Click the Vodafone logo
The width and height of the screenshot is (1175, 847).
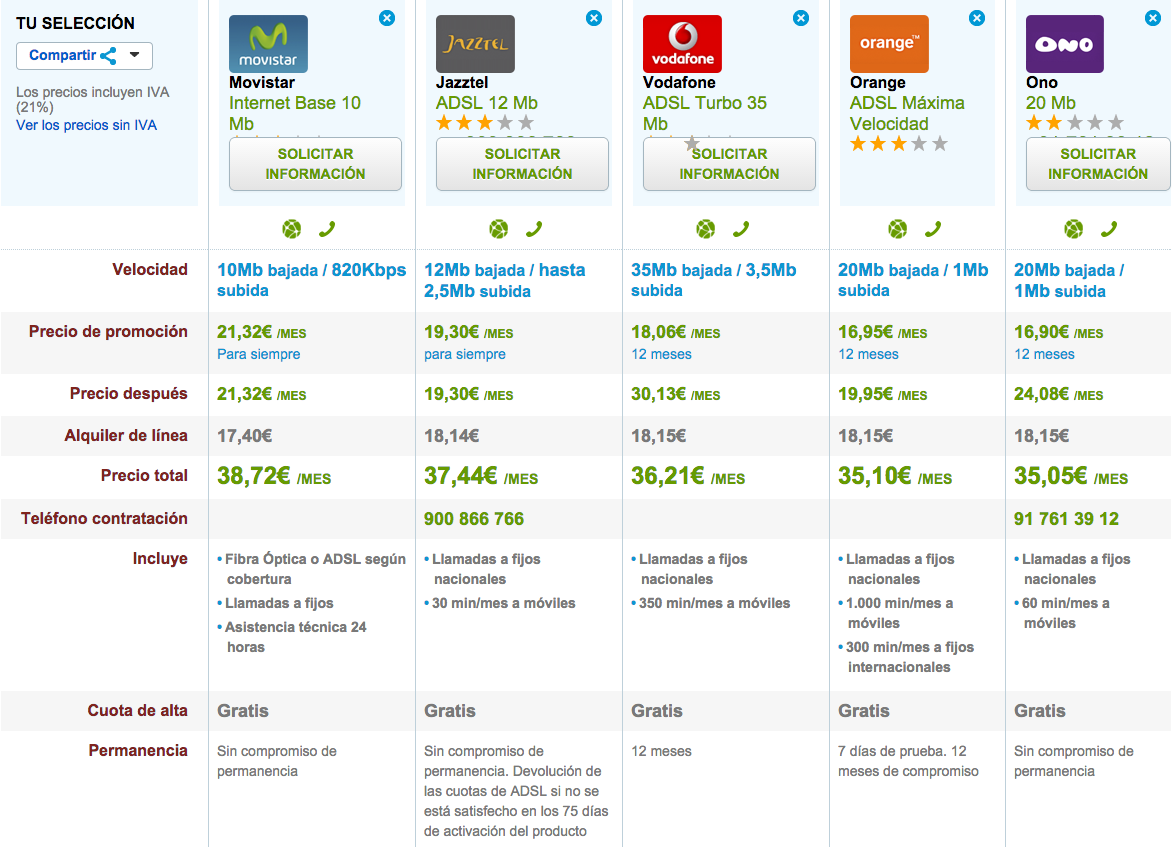pyautogui.click(x=682, y=43)
